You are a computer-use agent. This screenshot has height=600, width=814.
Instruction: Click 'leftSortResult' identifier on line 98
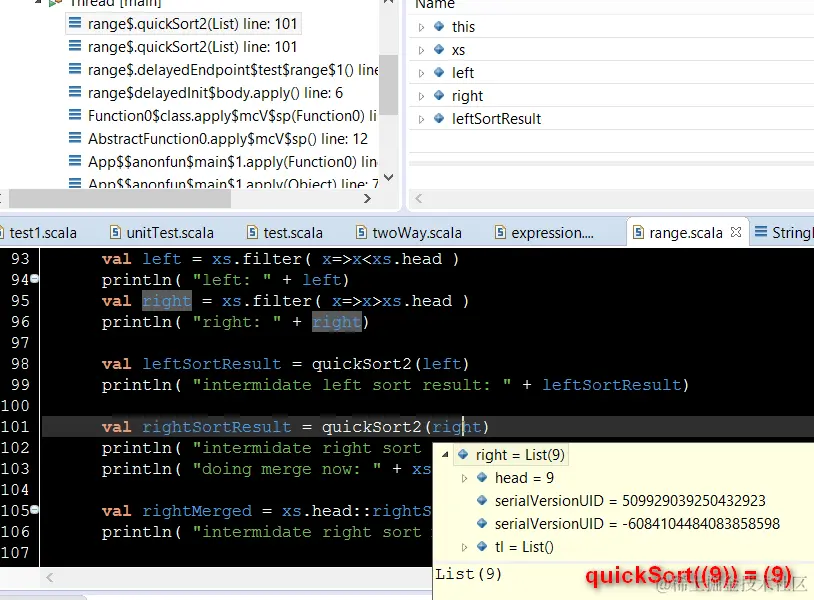tap(212, 364)
